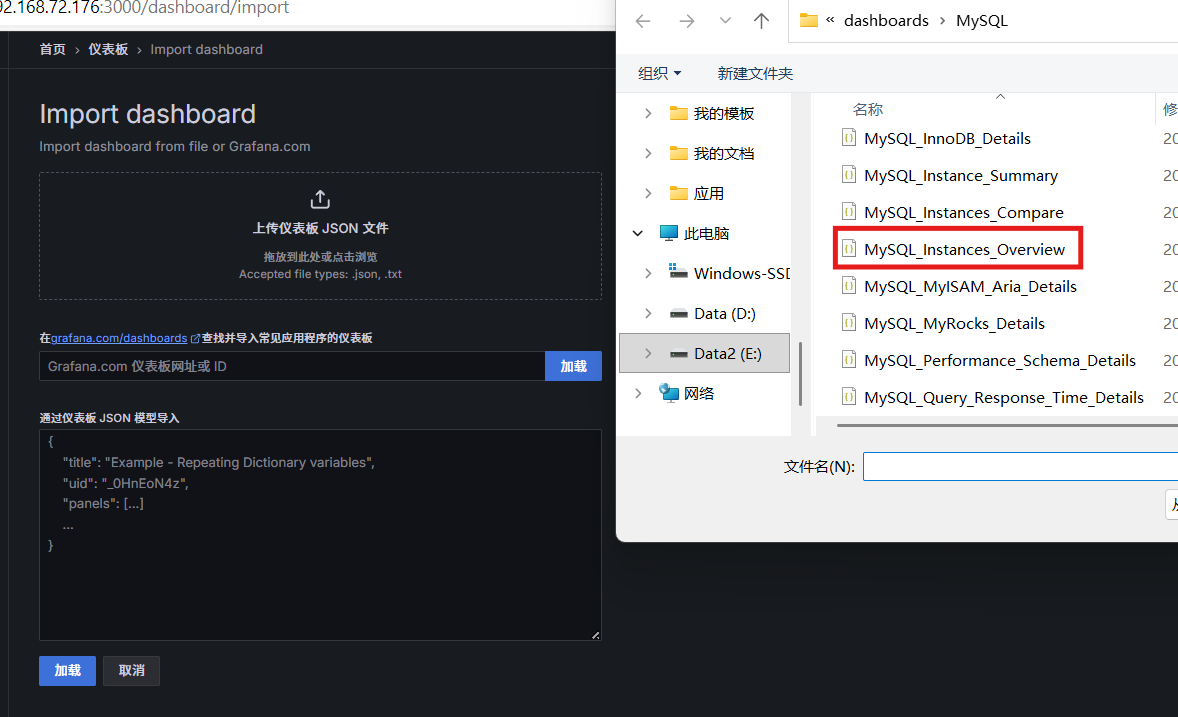Go forward with the file dialog forward arrow

tap(687, 21)
